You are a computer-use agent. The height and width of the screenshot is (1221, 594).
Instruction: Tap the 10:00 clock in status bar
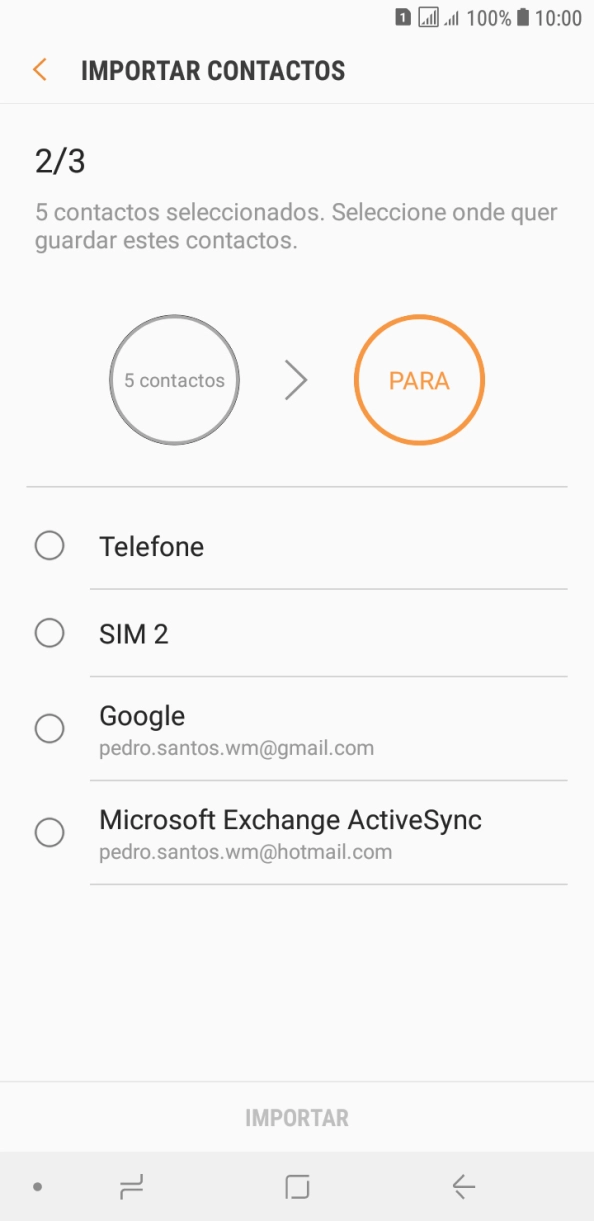click(560, 17)
